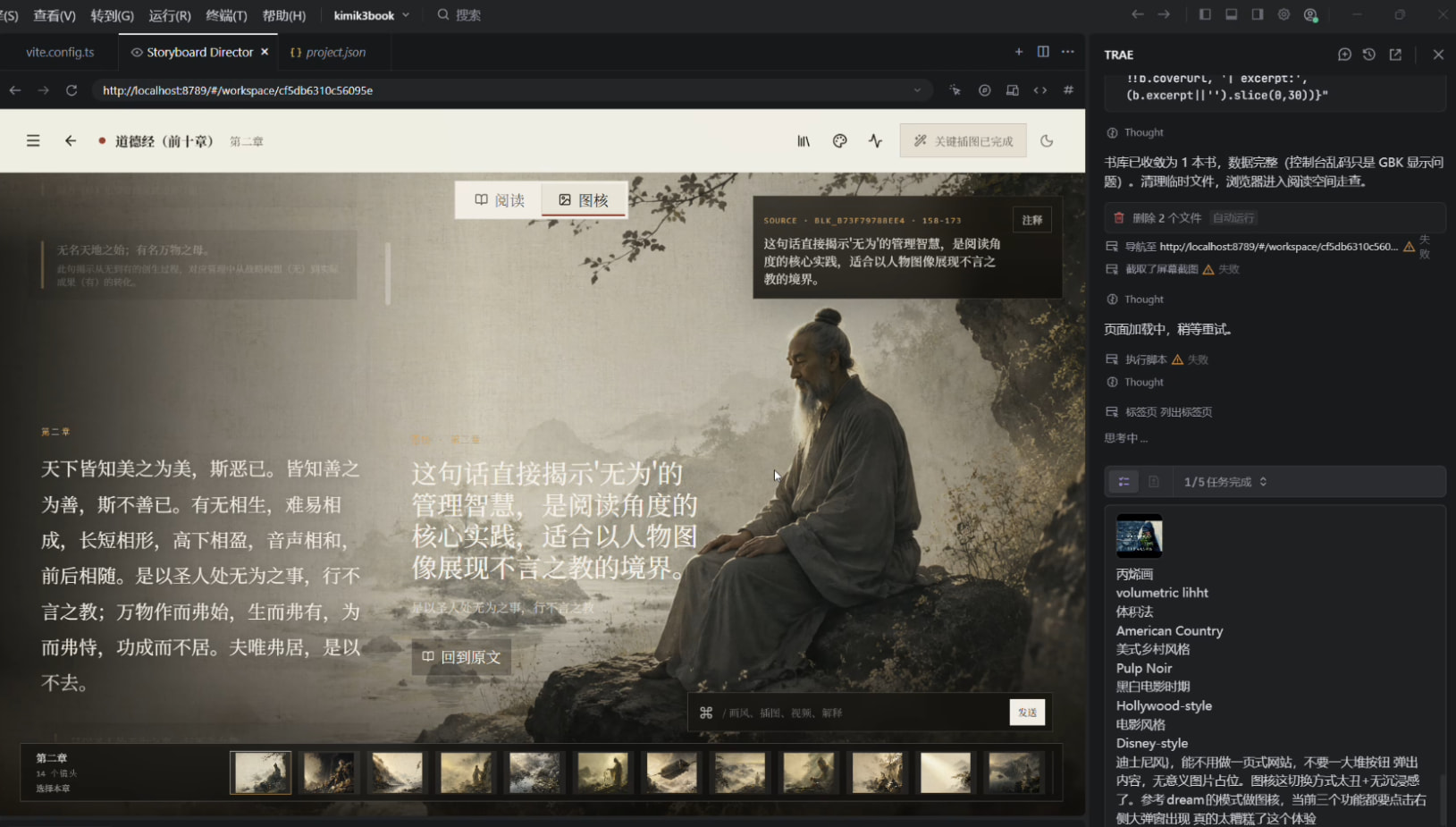Screen dimensions: 1456x827
Task: Switch to the 阅读 reading view
Action: [500, 200]
